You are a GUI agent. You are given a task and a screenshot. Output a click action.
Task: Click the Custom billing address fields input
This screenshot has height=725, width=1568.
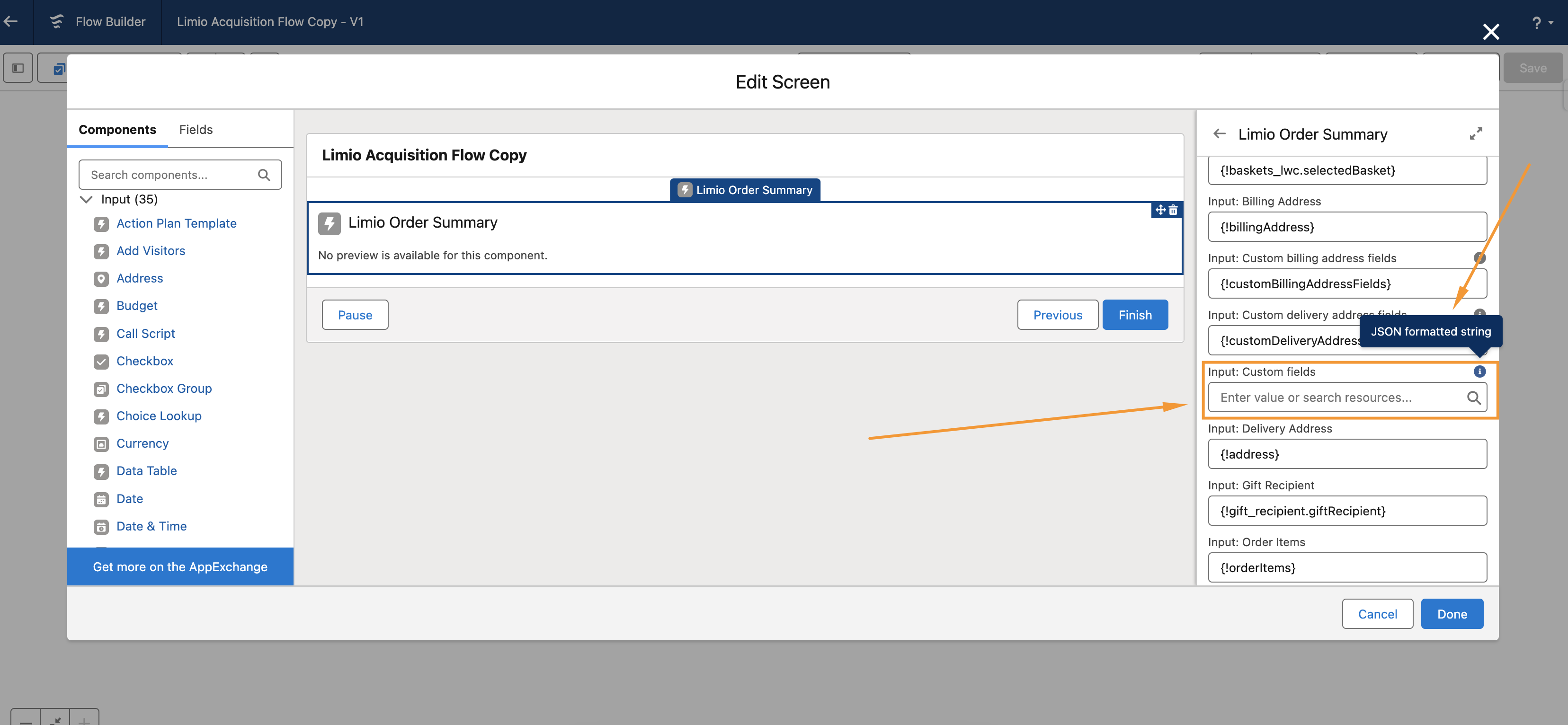pyautogui.click(x=1347, y=283)
